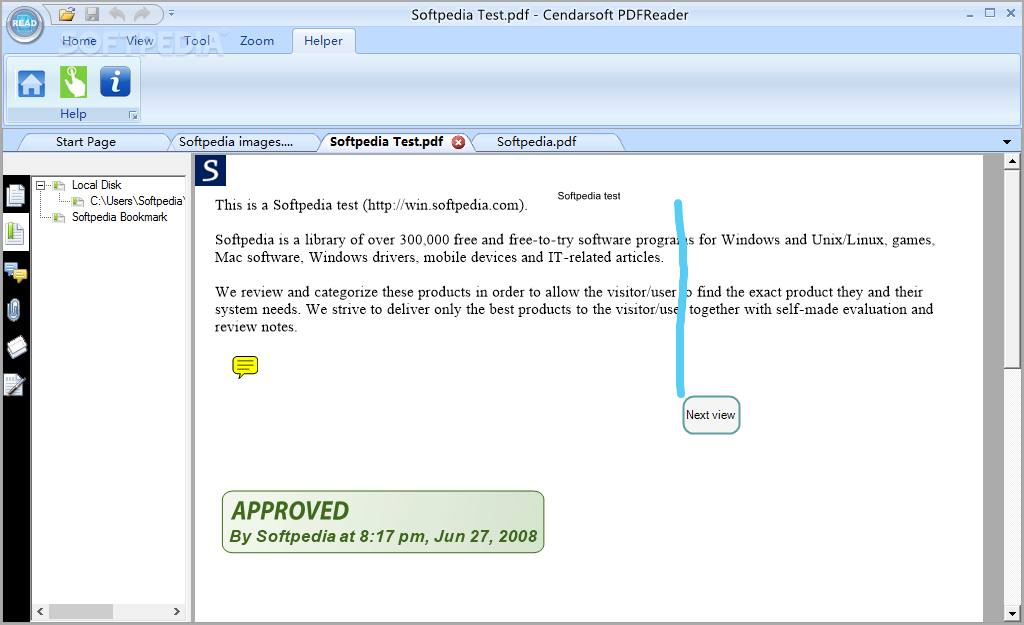The height and width of the screenshot is (625, 1024).
Task: Switch to the Softpedia.pdf document tab
Action: pyautogui.click(x=536, y=142)
